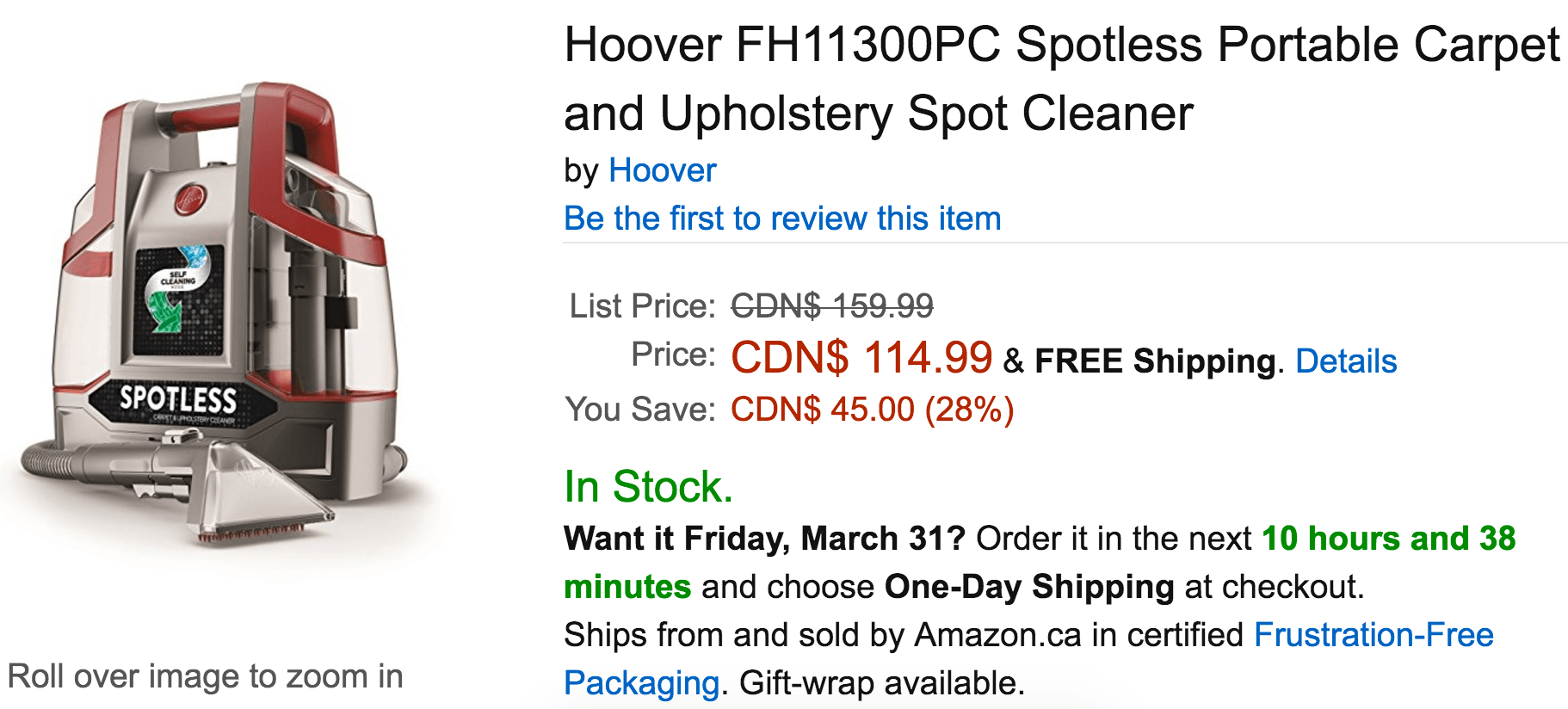Click the Packaging link on the last line
The width and height of the screenshot is (1568, 709).
(641, 683)
